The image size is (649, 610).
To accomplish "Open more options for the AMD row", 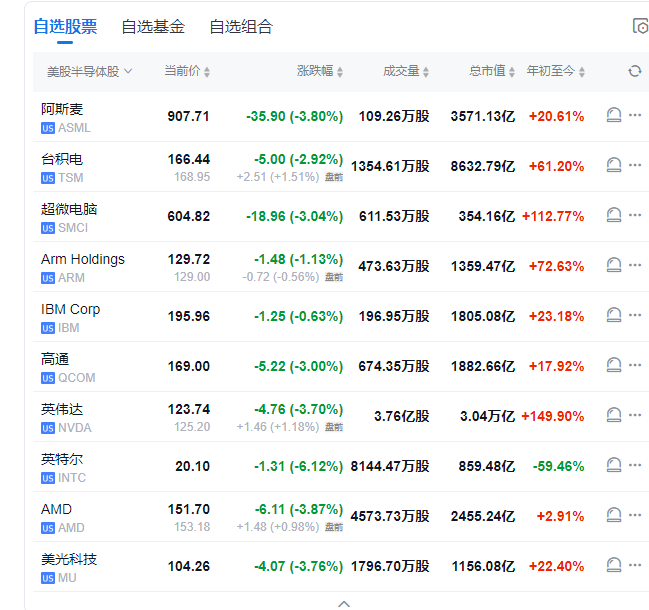I will click(x=635, y=515).
